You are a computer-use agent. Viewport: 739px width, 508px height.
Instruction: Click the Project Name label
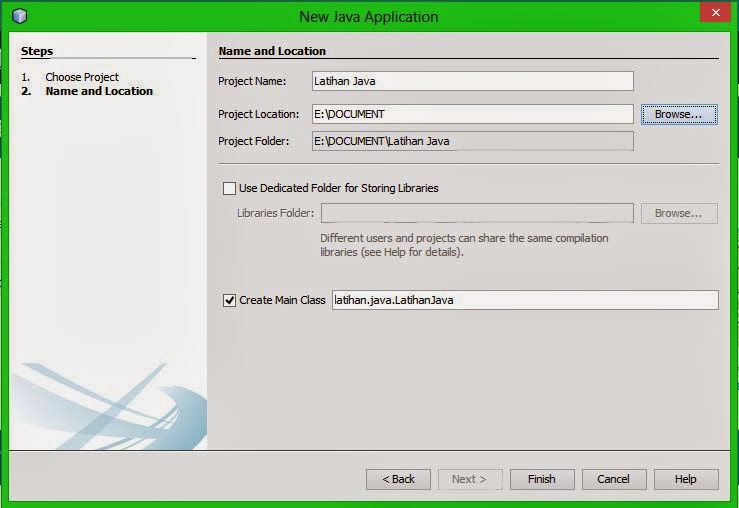tap(252, 81)
